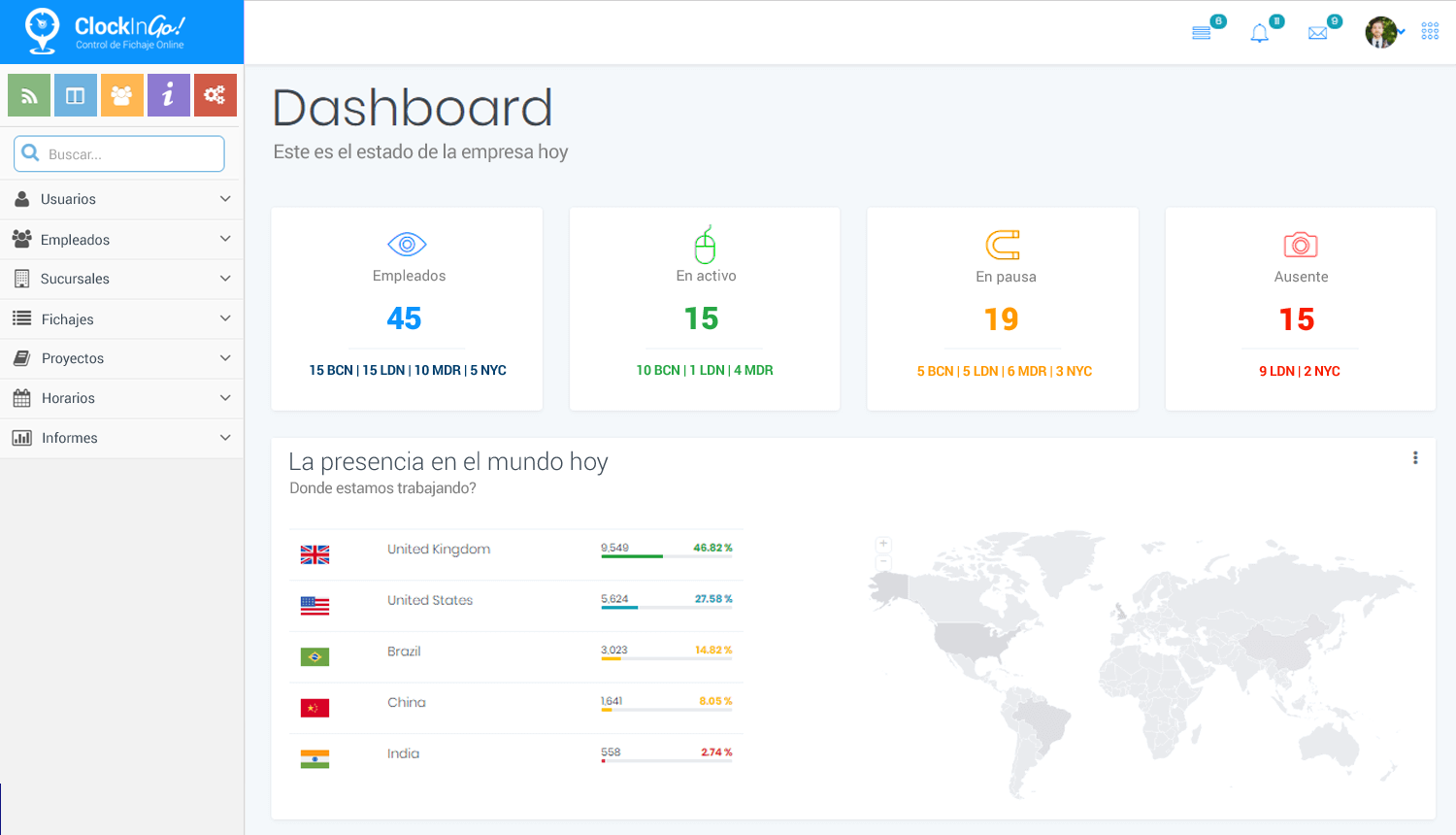
Task: Open the mail envelope icon
Action: coord(1317,34)
